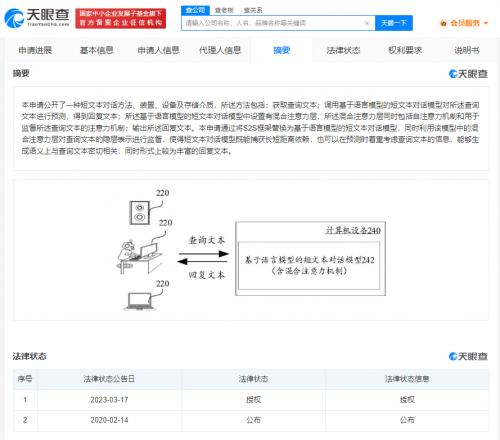Click the red official certification banner

click(x=120, y=18)
